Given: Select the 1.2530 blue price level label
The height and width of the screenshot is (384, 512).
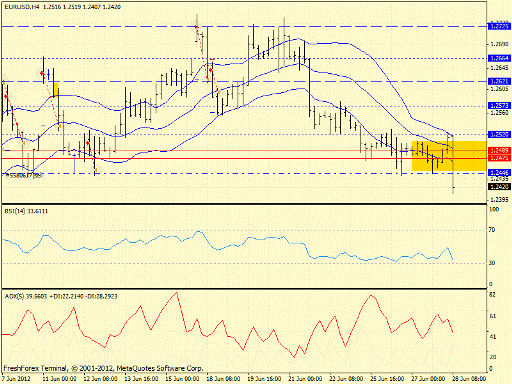Looking at the screenshot, I should coord(499,134).
